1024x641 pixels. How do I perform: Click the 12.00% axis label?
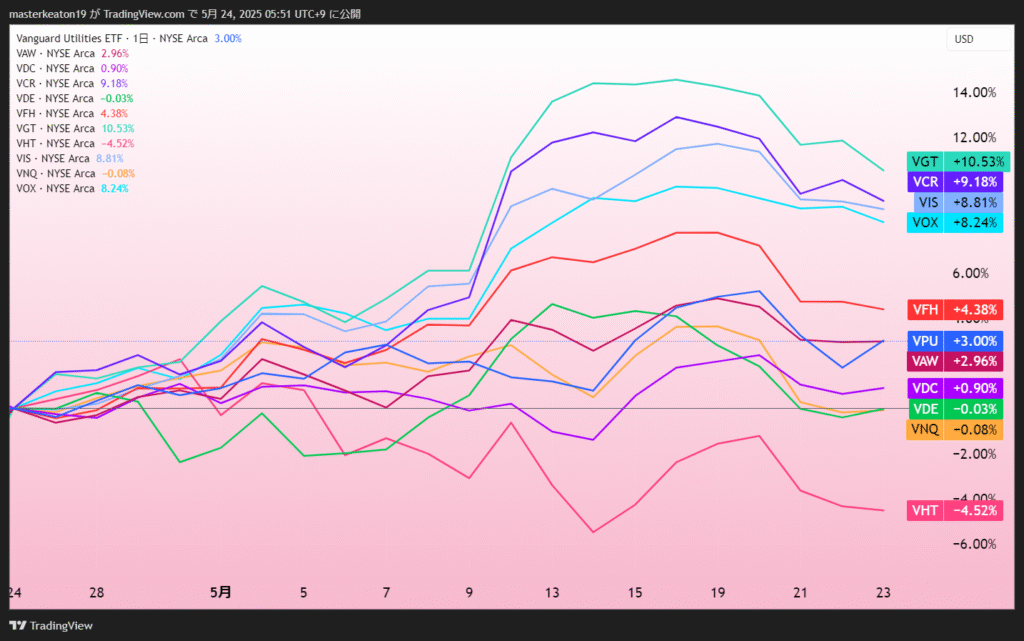[974, 138]
